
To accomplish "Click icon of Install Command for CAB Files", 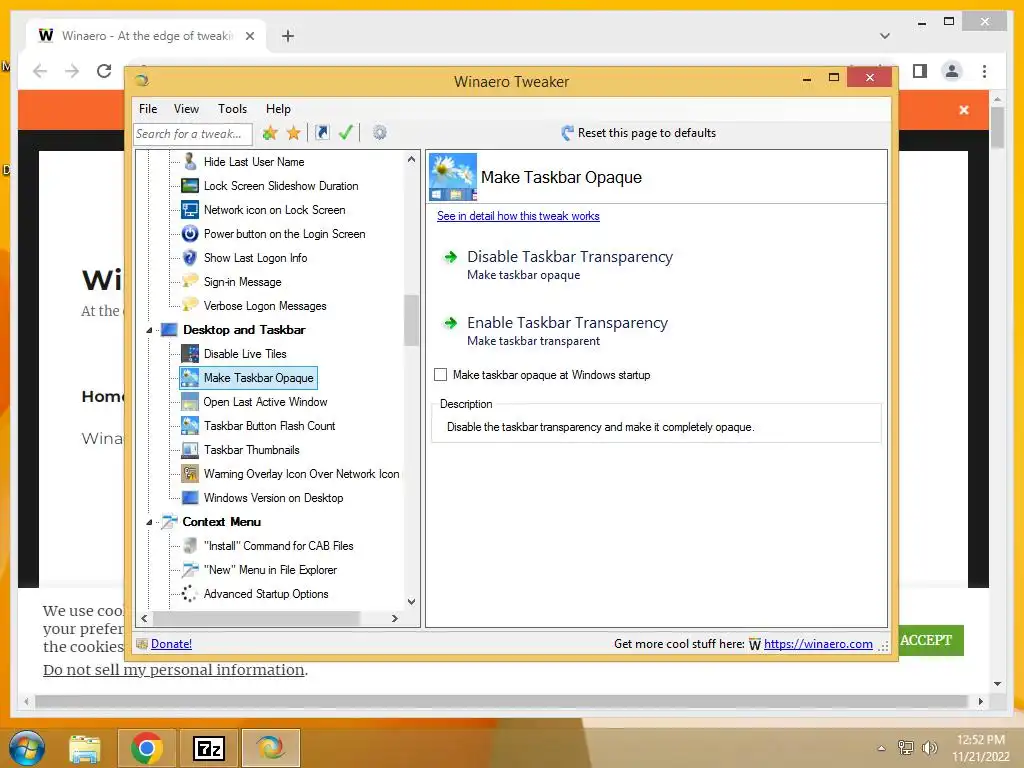I will [x=190, y=545].
